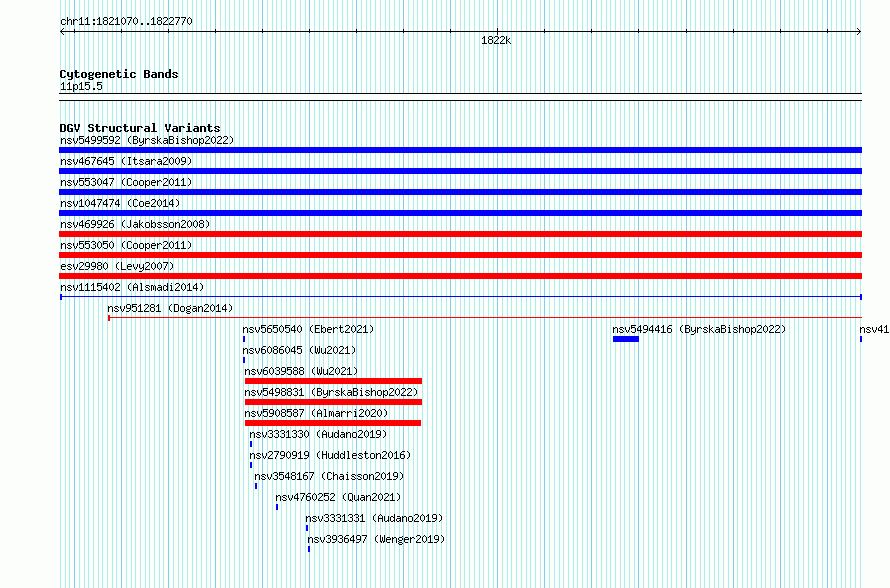This screenshot has height=588, width=890.
Task: Click the red bar under nsv553050
Action: click(x=460, y=255)
